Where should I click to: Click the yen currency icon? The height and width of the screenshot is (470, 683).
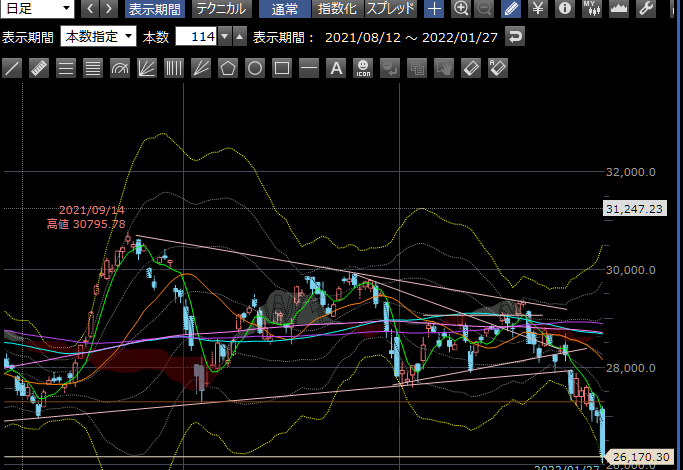(x=538, y=9)
